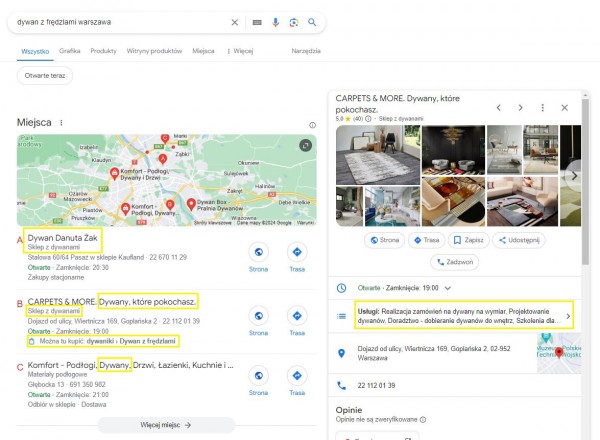Go to previous place in details panel
Image resolution: width=600 pixels, height=440 pixels.
(499, 108)
